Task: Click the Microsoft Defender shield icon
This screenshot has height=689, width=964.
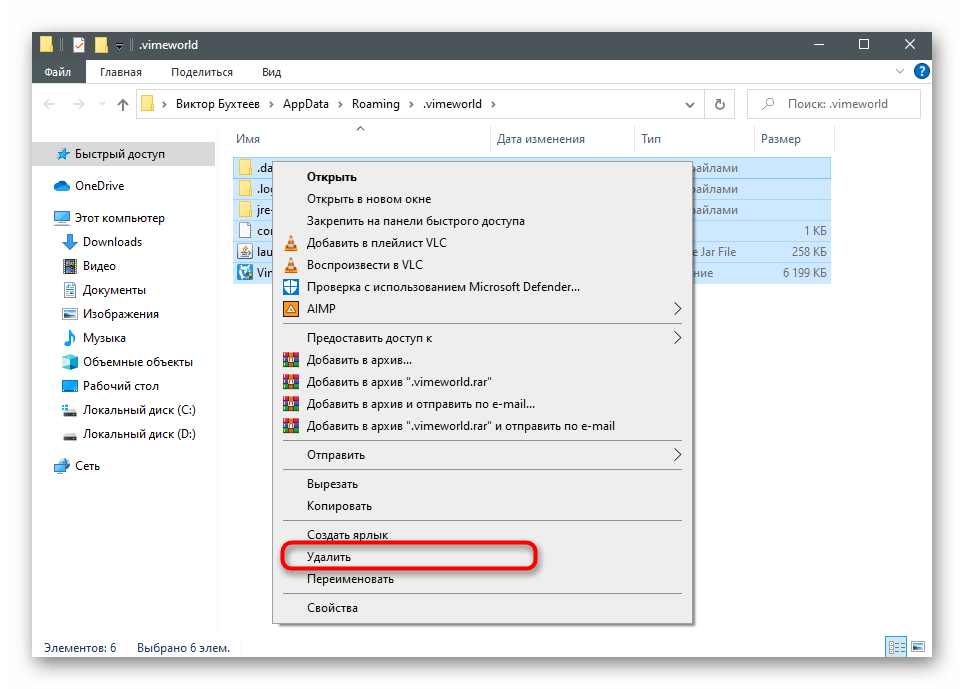Action: tap(291, 287)
